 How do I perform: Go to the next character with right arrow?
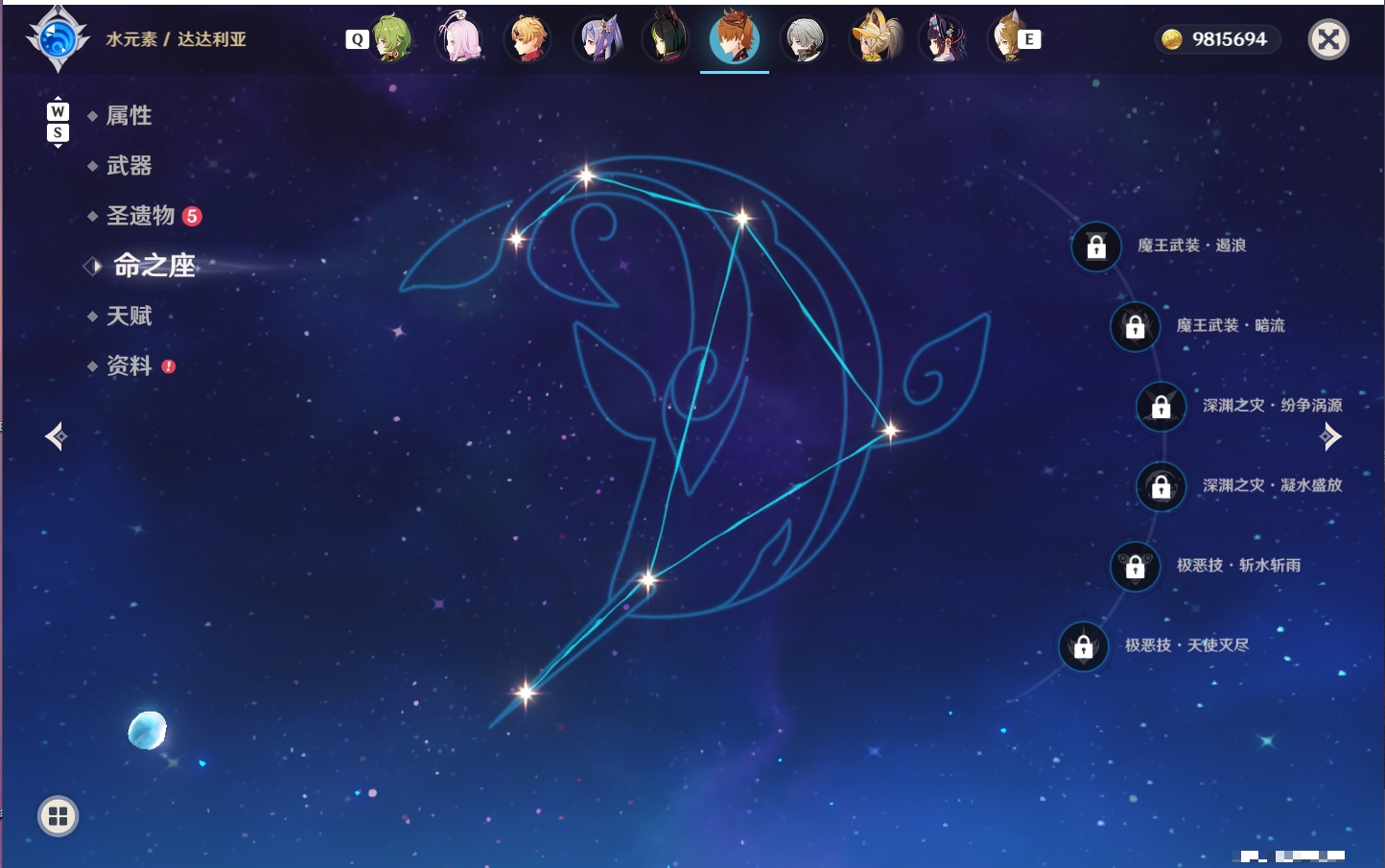click(x=1330, y=436)
